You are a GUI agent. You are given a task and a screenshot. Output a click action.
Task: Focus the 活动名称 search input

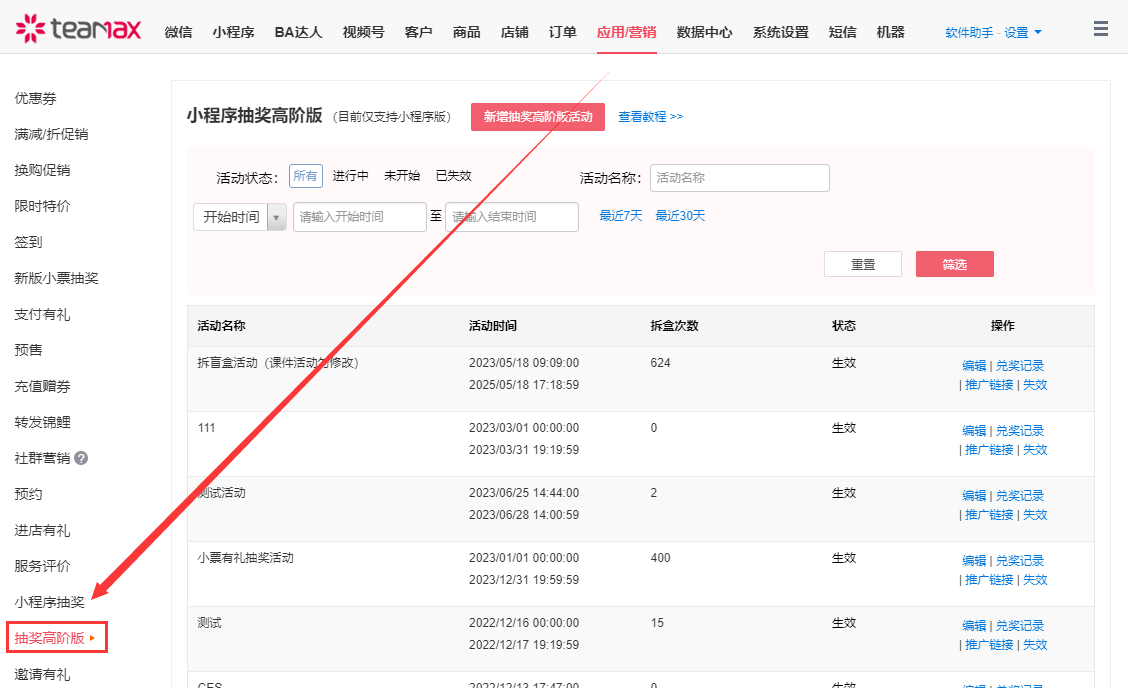(x=739, y=178)
